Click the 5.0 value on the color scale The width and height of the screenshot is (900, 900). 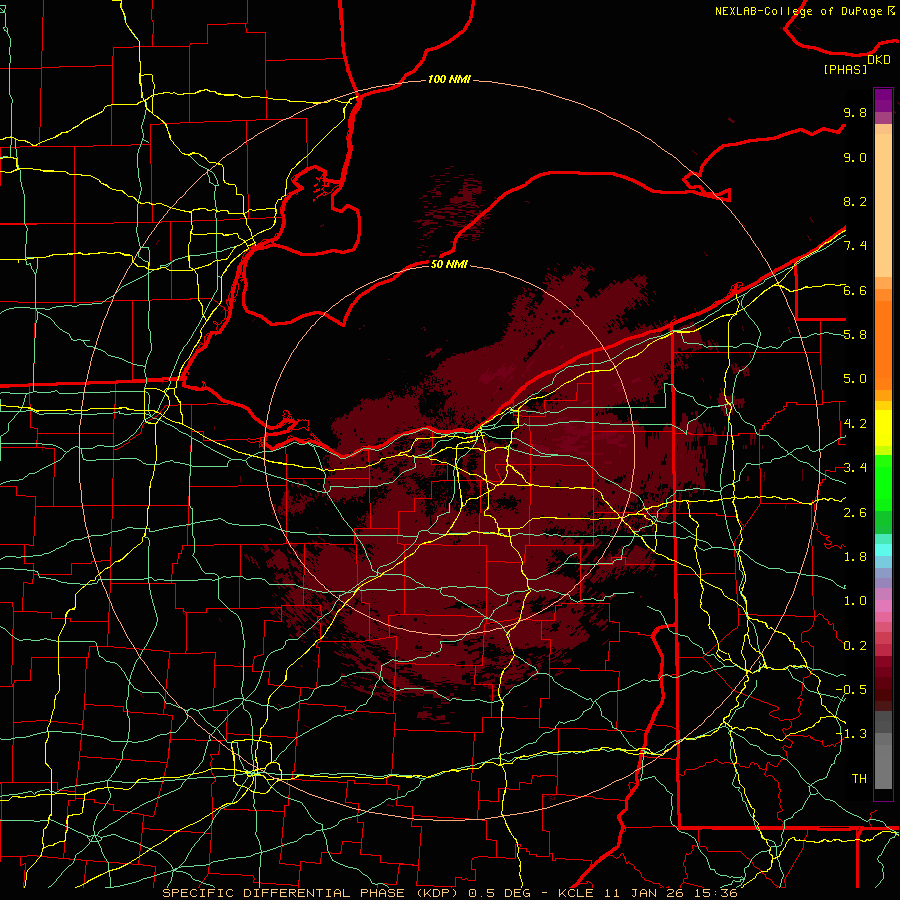(x=855, y=379)
